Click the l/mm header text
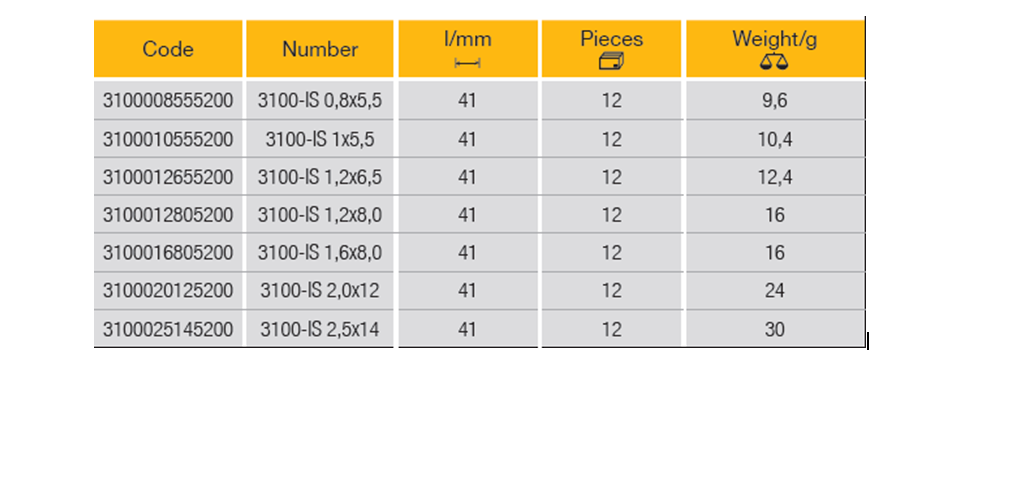The image size is (1011, 482). pyautogui.click(x=468, y=40)
